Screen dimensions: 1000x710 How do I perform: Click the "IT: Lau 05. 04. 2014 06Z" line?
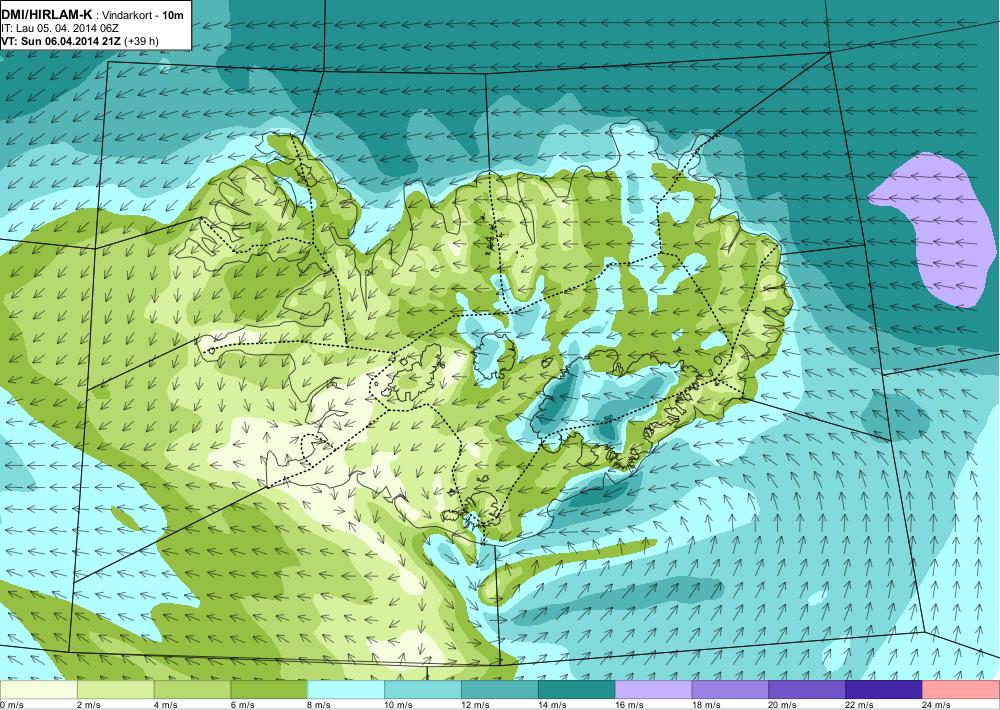pos(60,28)
